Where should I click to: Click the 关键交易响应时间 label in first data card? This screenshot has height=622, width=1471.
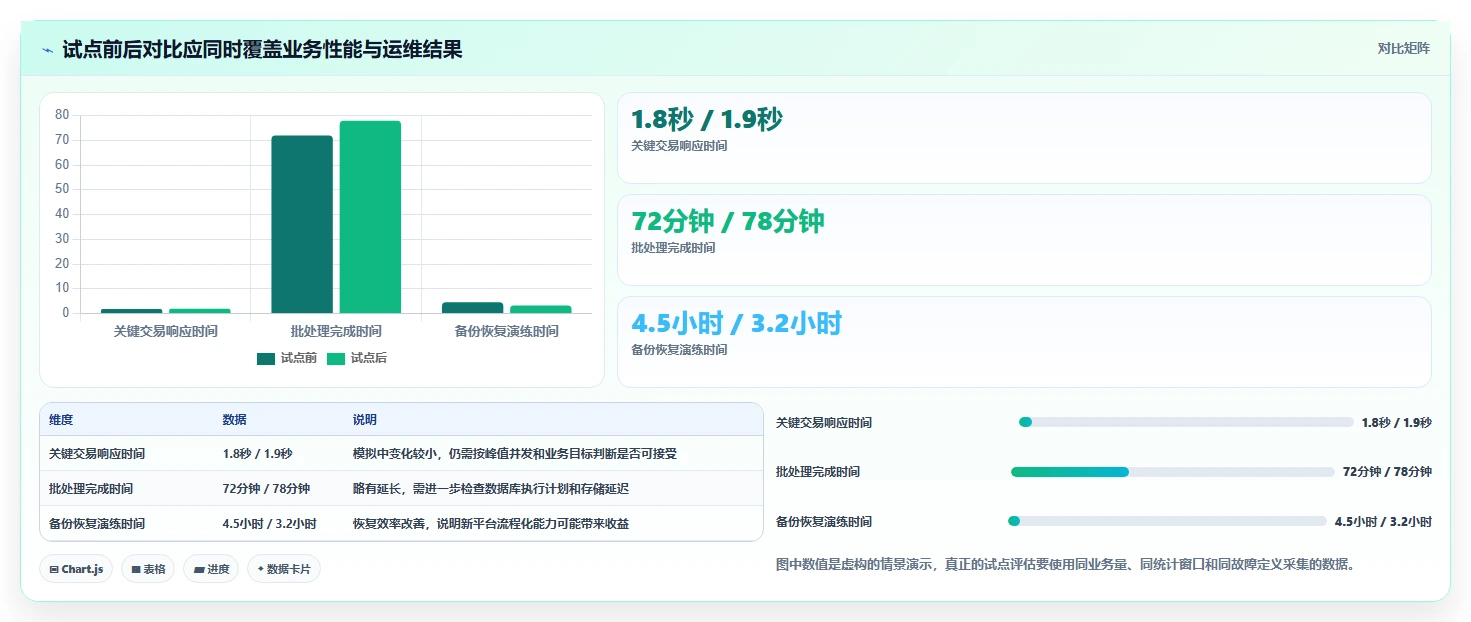[679, 146]
